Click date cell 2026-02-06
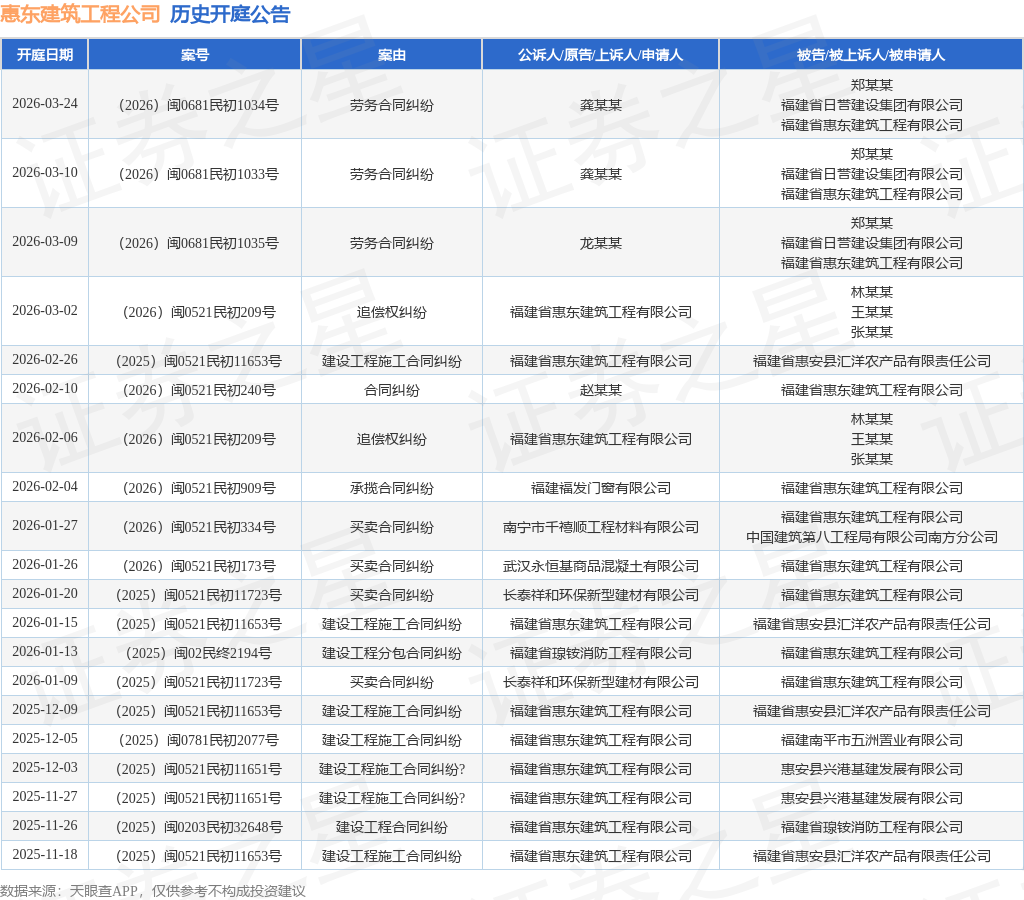The width and height of the screenshot is (1024, 900). [x=45, y=438]
